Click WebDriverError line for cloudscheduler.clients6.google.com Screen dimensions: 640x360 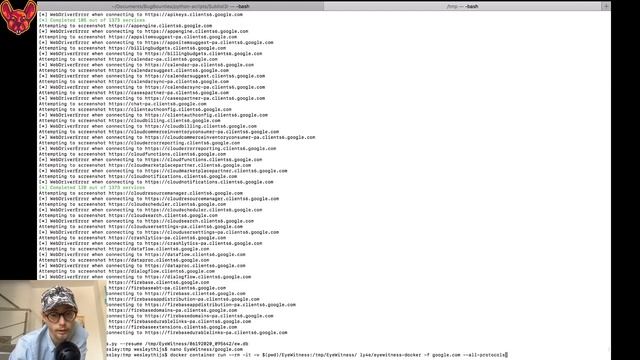click(151, 209)
